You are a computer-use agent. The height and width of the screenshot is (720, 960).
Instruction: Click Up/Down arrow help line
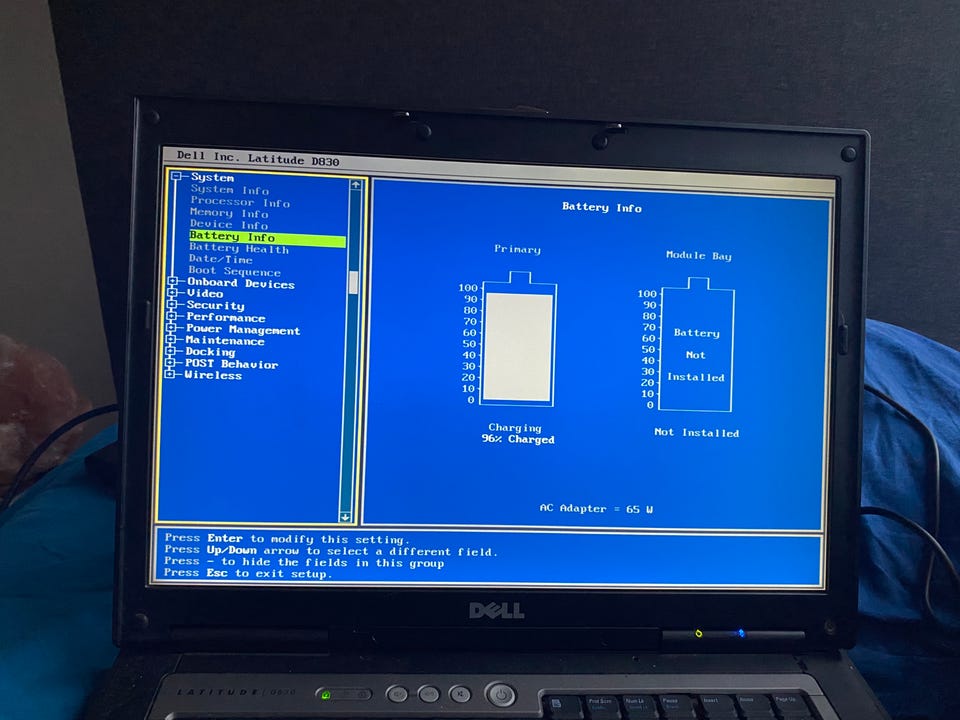coord(331,550)
